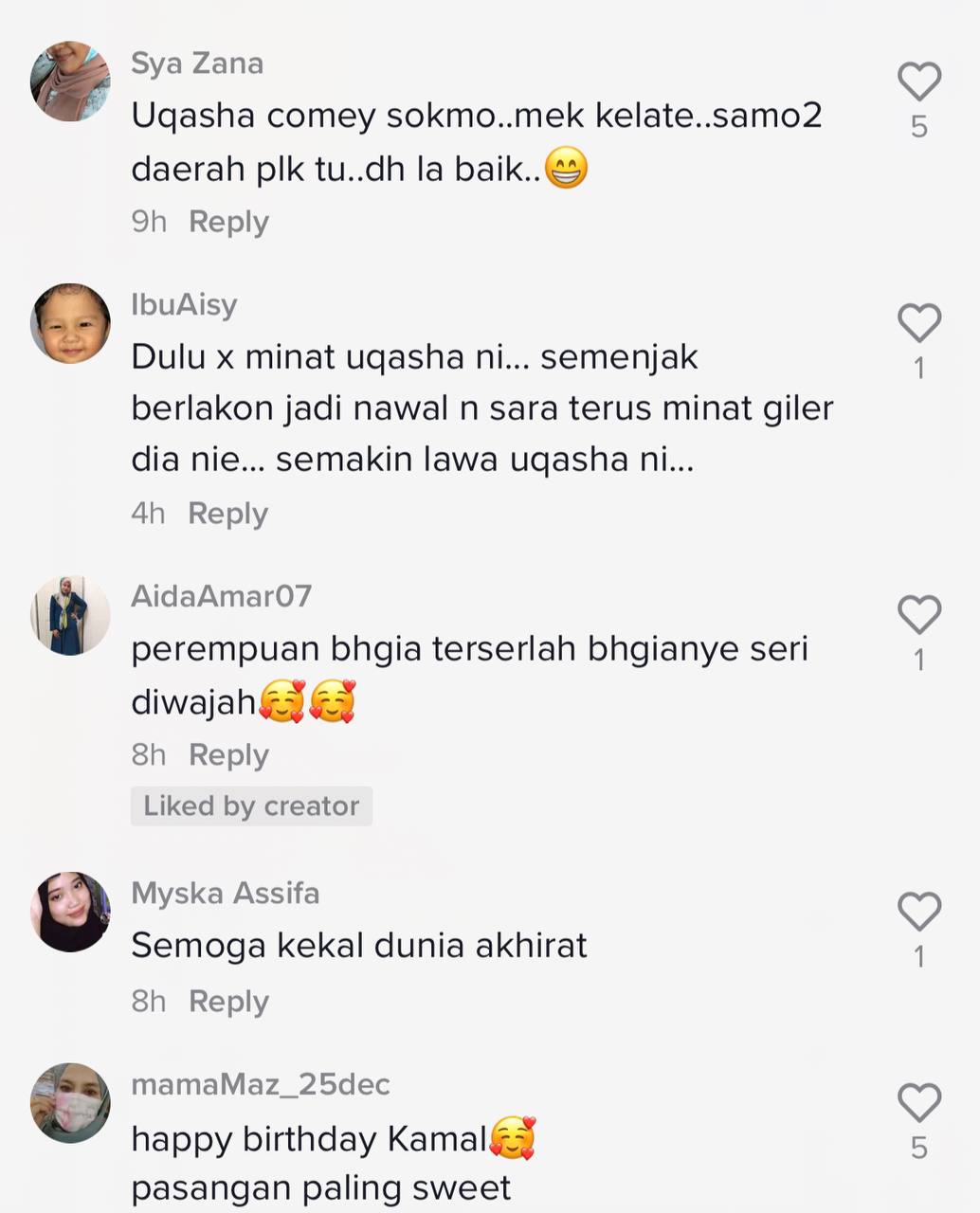Reply to Myska Assifa's comment
Screen dimensions: 980x1213
coord(228,1002)
